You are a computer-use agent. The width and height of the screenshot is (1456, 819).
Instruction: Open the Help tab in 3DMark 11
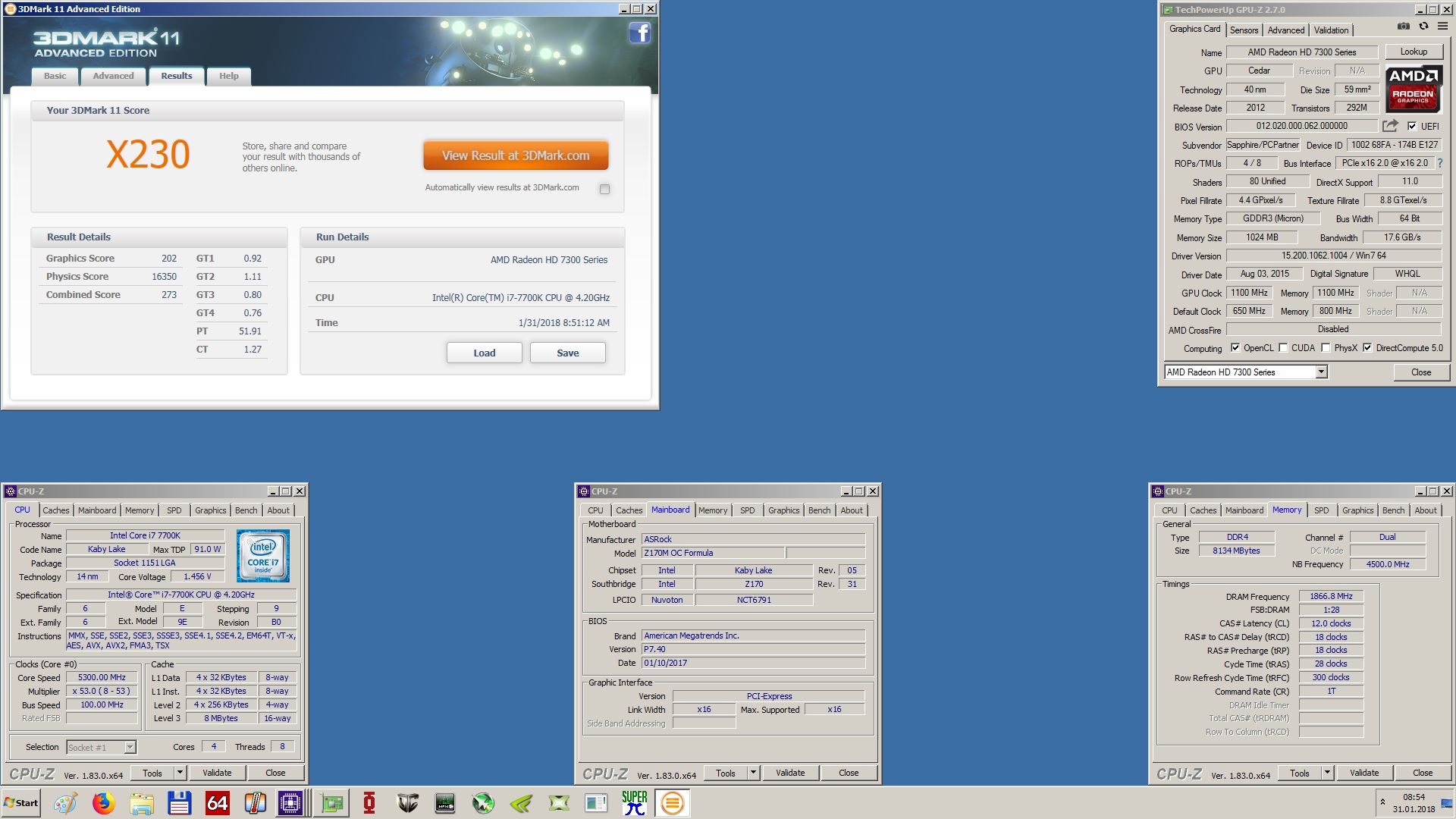[229, 76]
